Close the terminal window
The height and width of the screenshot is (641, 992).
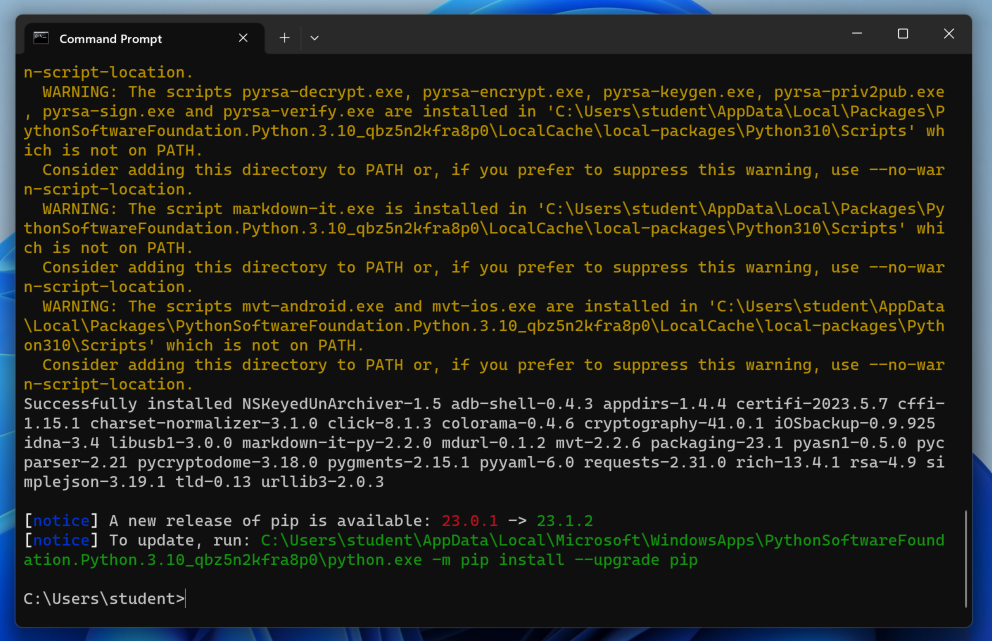tap(948, 34)
